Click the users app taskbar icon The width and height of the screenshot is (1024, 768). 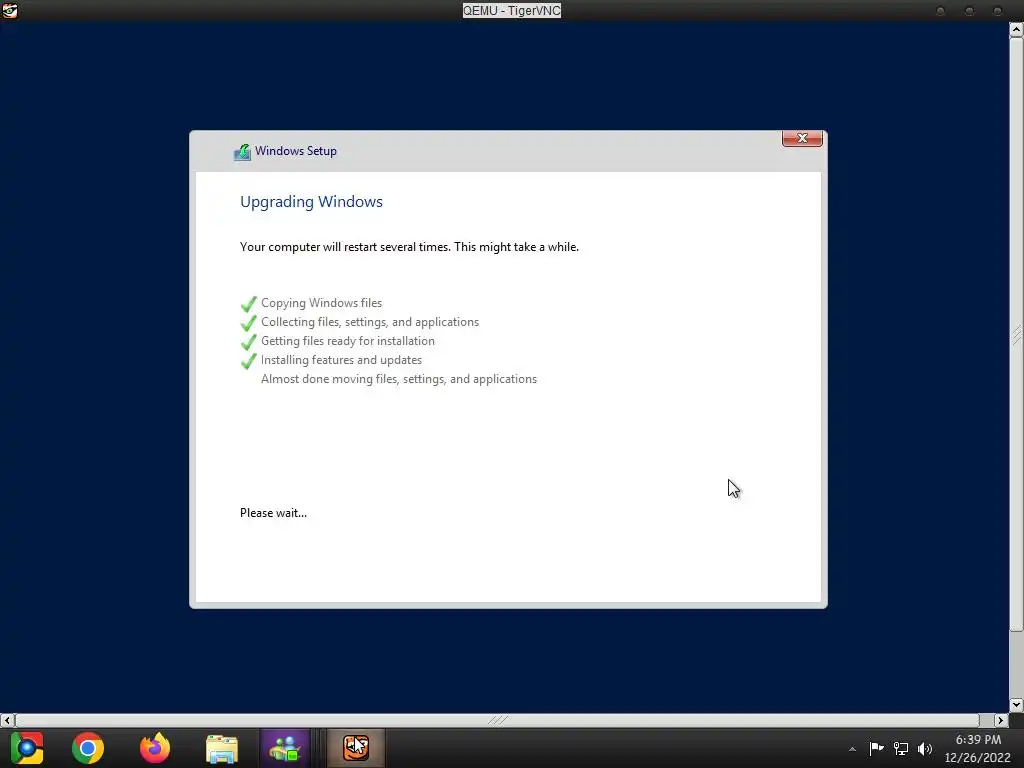[285, 748]
